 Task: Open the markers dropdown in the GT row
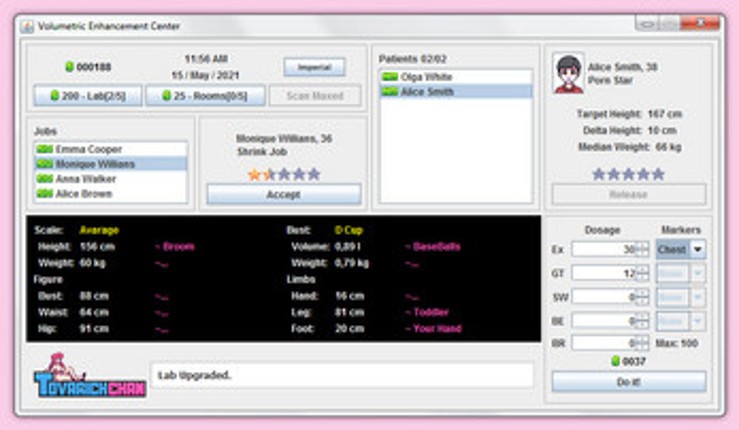tap(681, 273)
